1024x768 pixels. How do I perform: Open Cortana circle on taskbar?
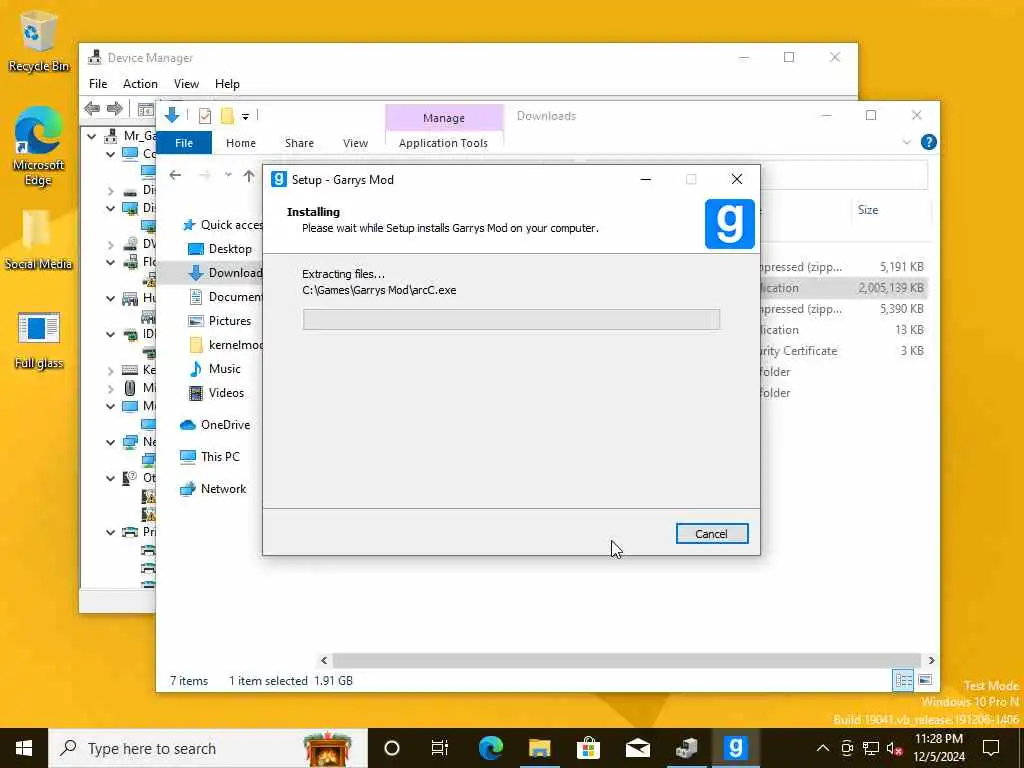coord(392,748)
